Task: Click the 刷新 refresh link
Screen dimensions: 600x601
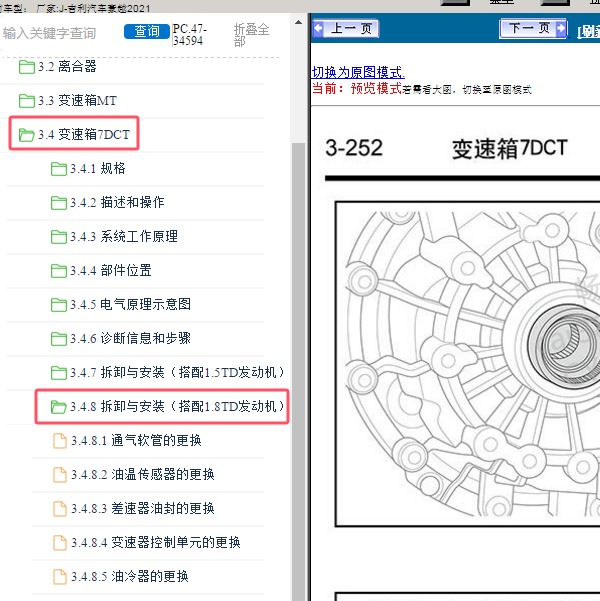Action: (588, 32)
